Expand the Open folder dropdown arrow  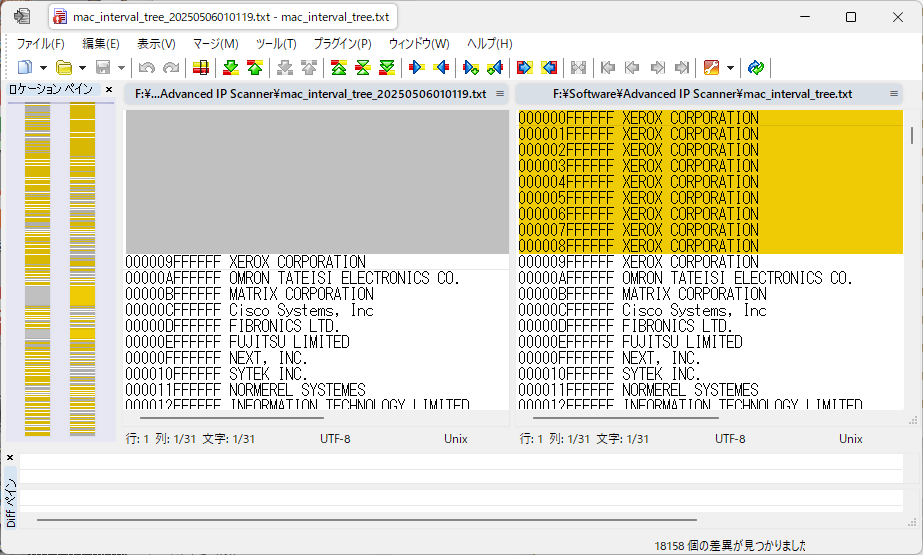(82, 68)
